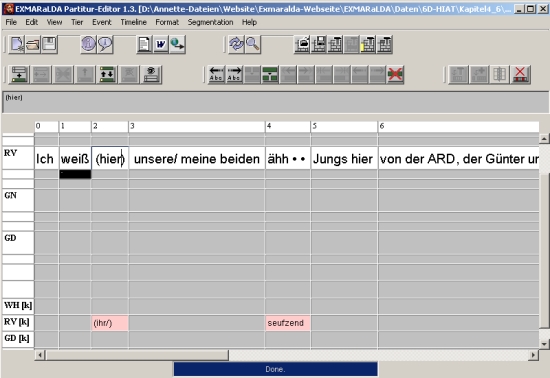Image resolution: width=550 pixels, height=378 pixels.
Task: Select the RV tier label
Action: click(x=18, y=158)
